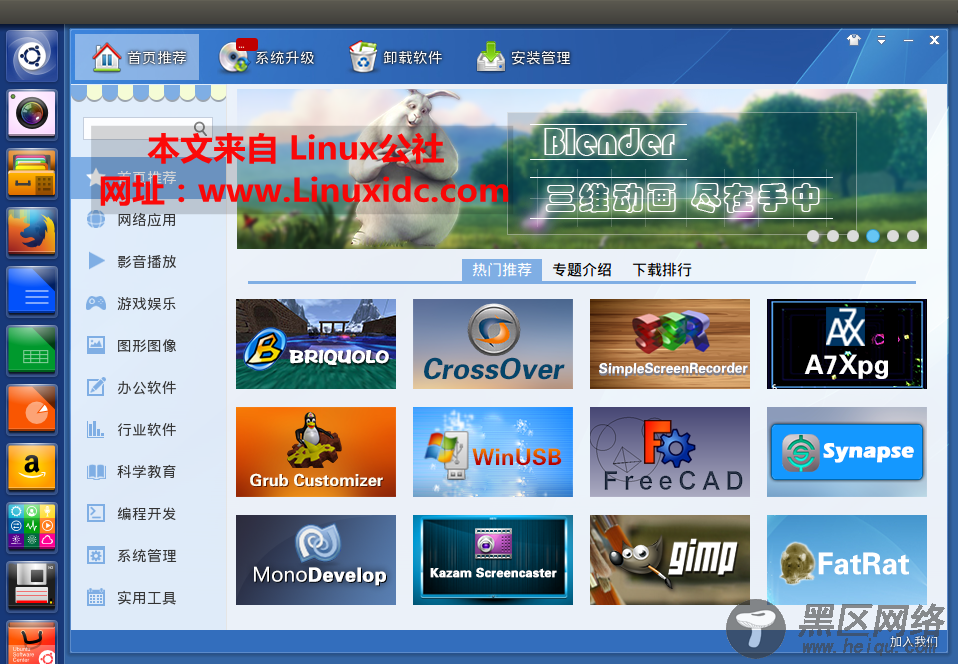Screen dimensions: 958x664
Task: Switch to the 专题介绍 tab
Action: 582,269
